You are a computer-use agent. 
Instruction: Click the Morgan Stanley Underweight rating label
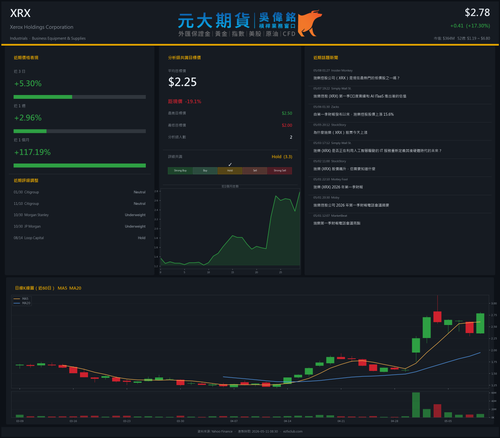coord(135,215)
